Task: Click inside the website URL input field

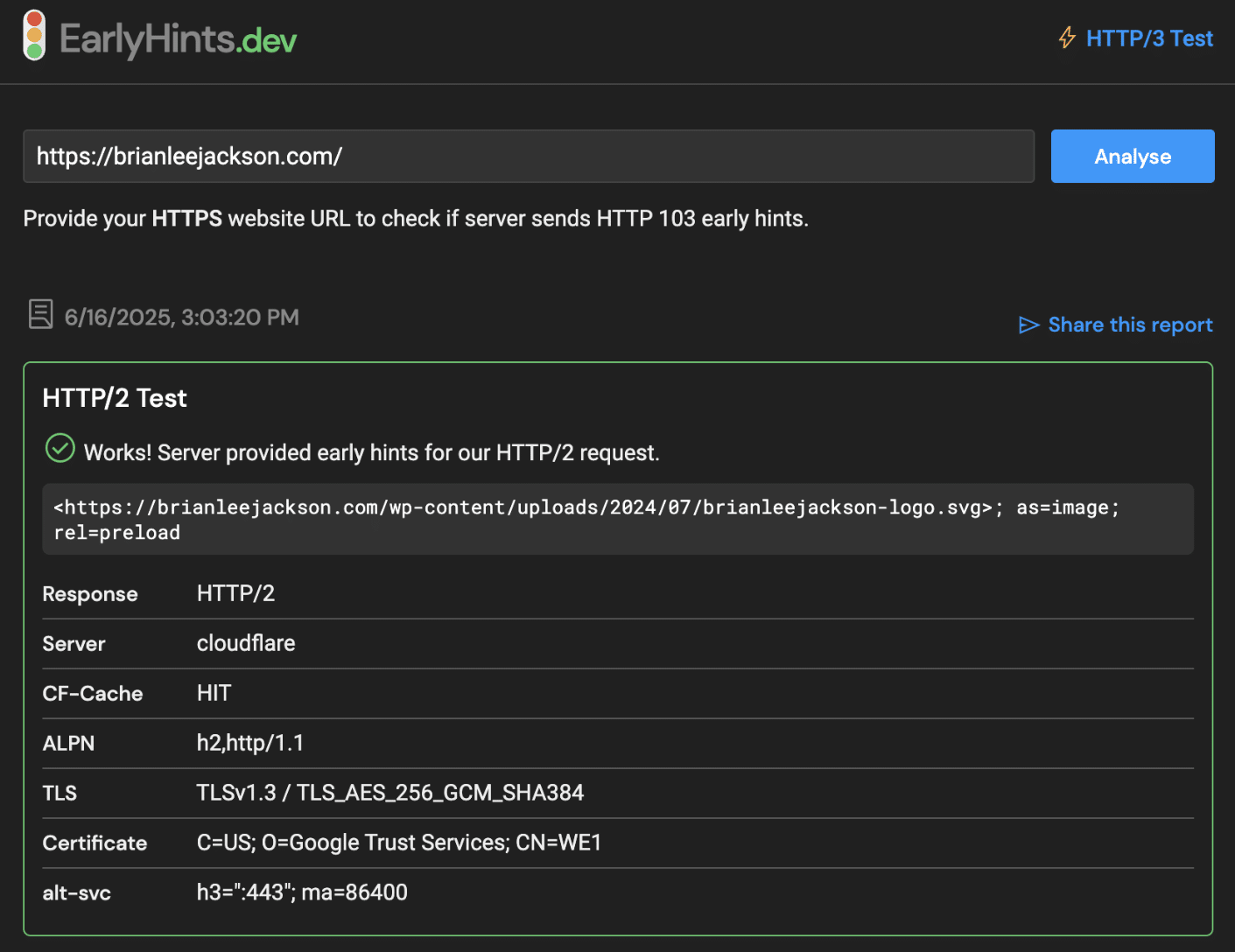Action: [x=525, y=156]
